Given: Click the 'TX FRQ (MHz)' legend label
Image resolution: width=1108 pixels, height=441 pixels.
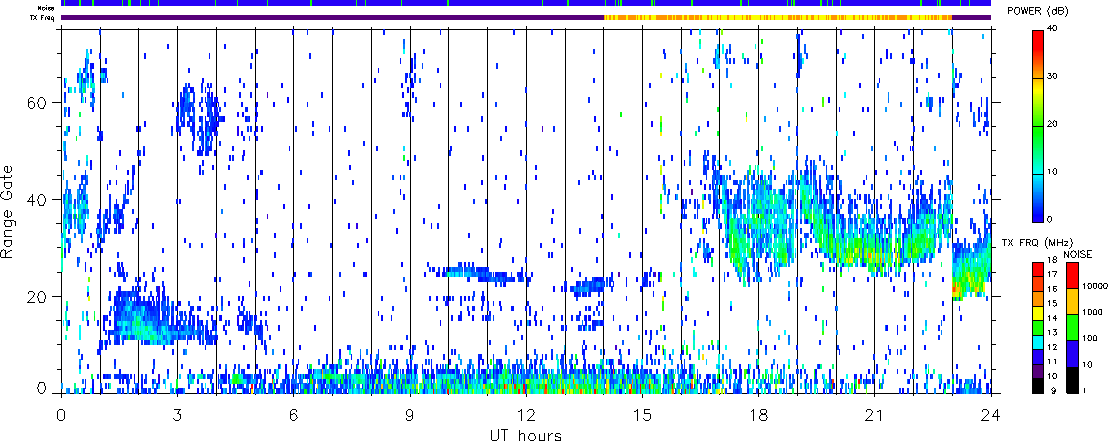Looking at the screenshot, I should [1035, 243].
